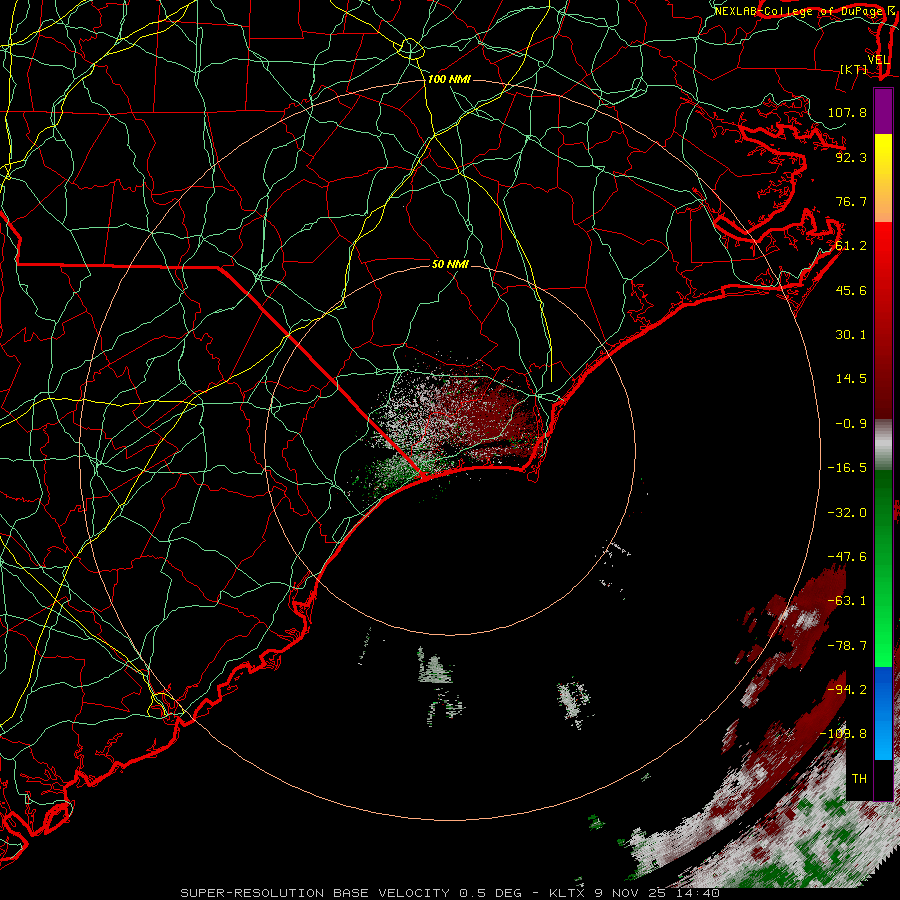Viewport: 900px width, 900px height.
Task: Click the blue segment of velocity color bar
Action: pos(883,713)
